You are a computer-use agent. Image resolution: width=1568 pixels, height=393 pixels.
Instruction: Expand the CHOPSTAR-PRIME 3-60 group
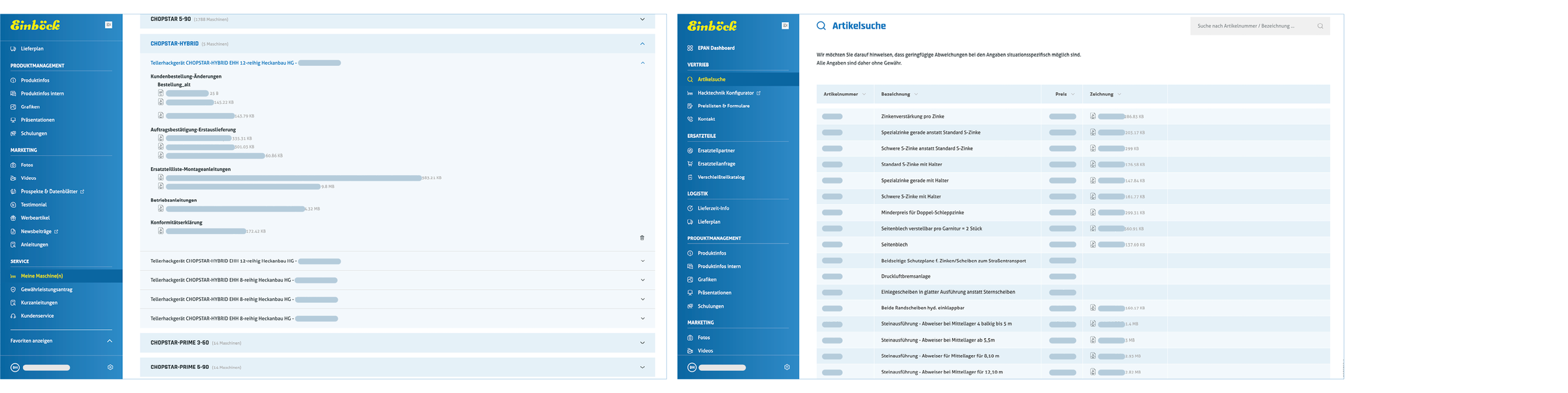pos(642,343)
